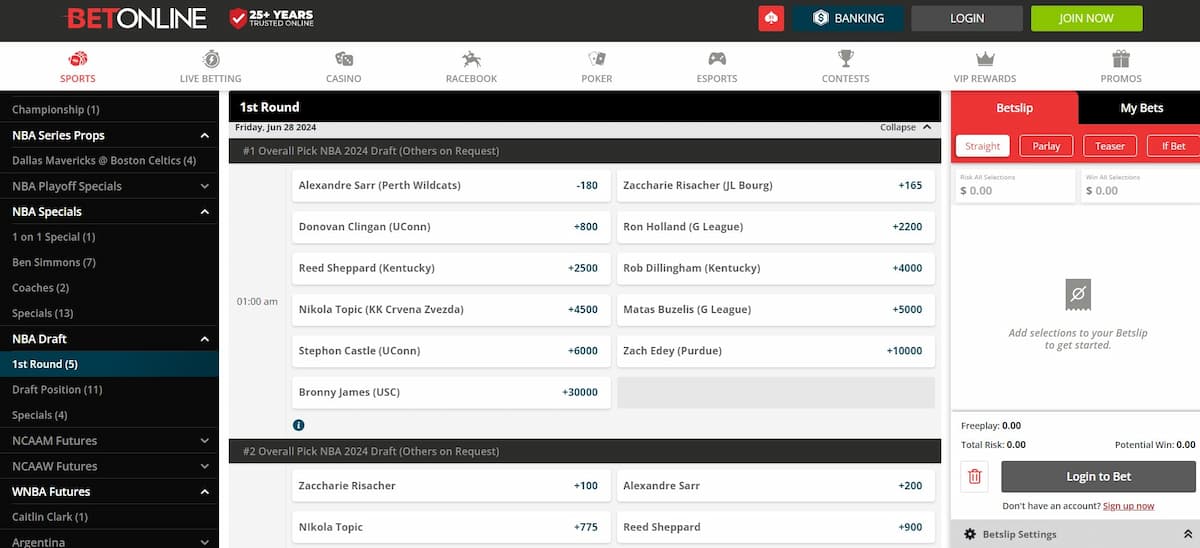Image resolution: width=1200 pixels, height=548 pixels.
Task: Click the Risk All Selections field
Action: pos(1014,185)
